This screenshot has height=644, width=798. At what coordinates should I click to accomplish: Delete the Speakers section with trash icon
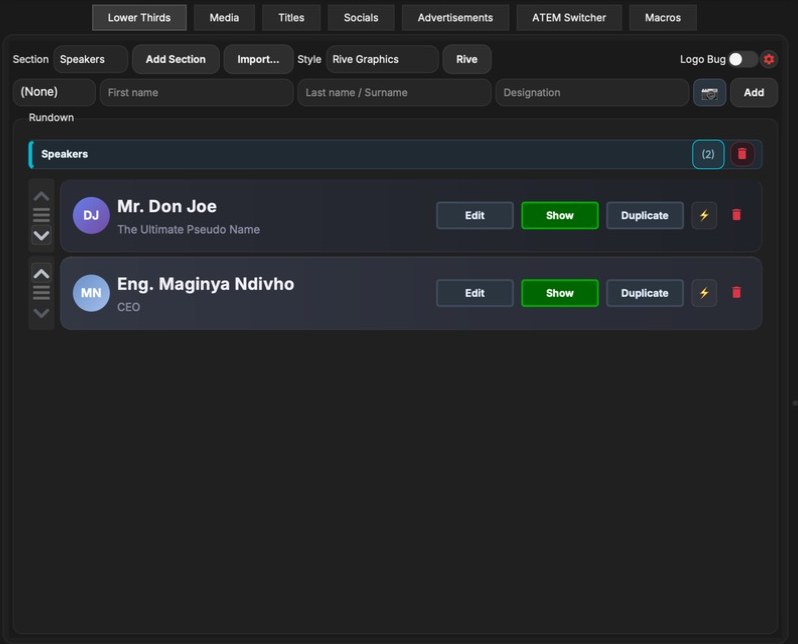[x=742, y=154]
